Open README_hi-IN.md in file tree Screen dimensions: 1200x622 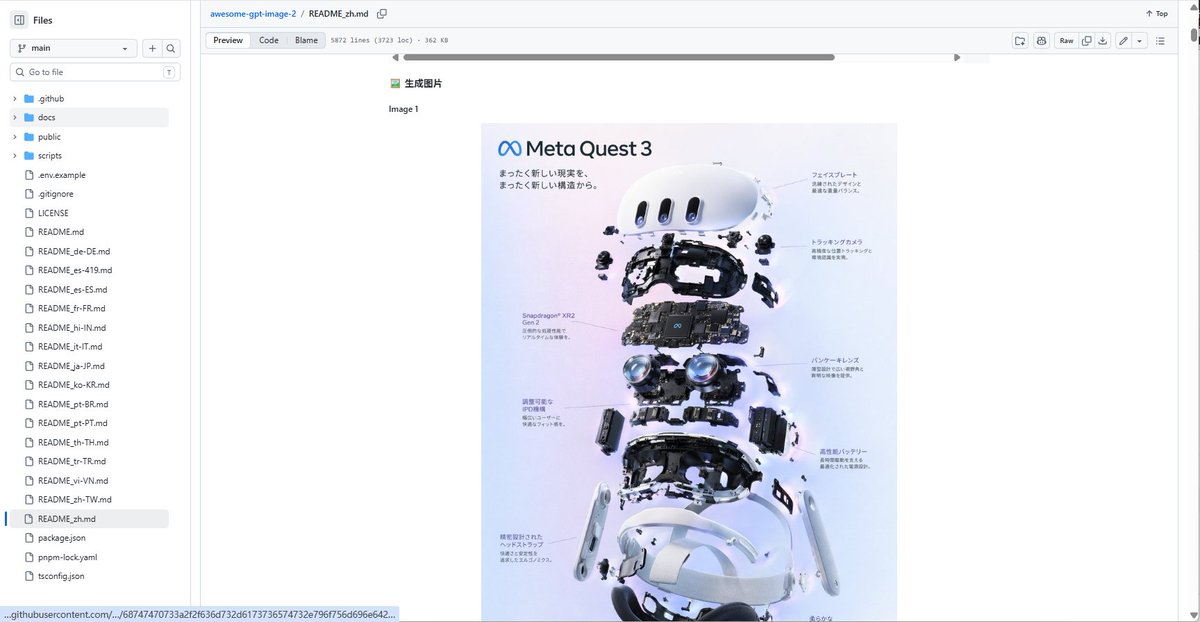click(72, 328)
